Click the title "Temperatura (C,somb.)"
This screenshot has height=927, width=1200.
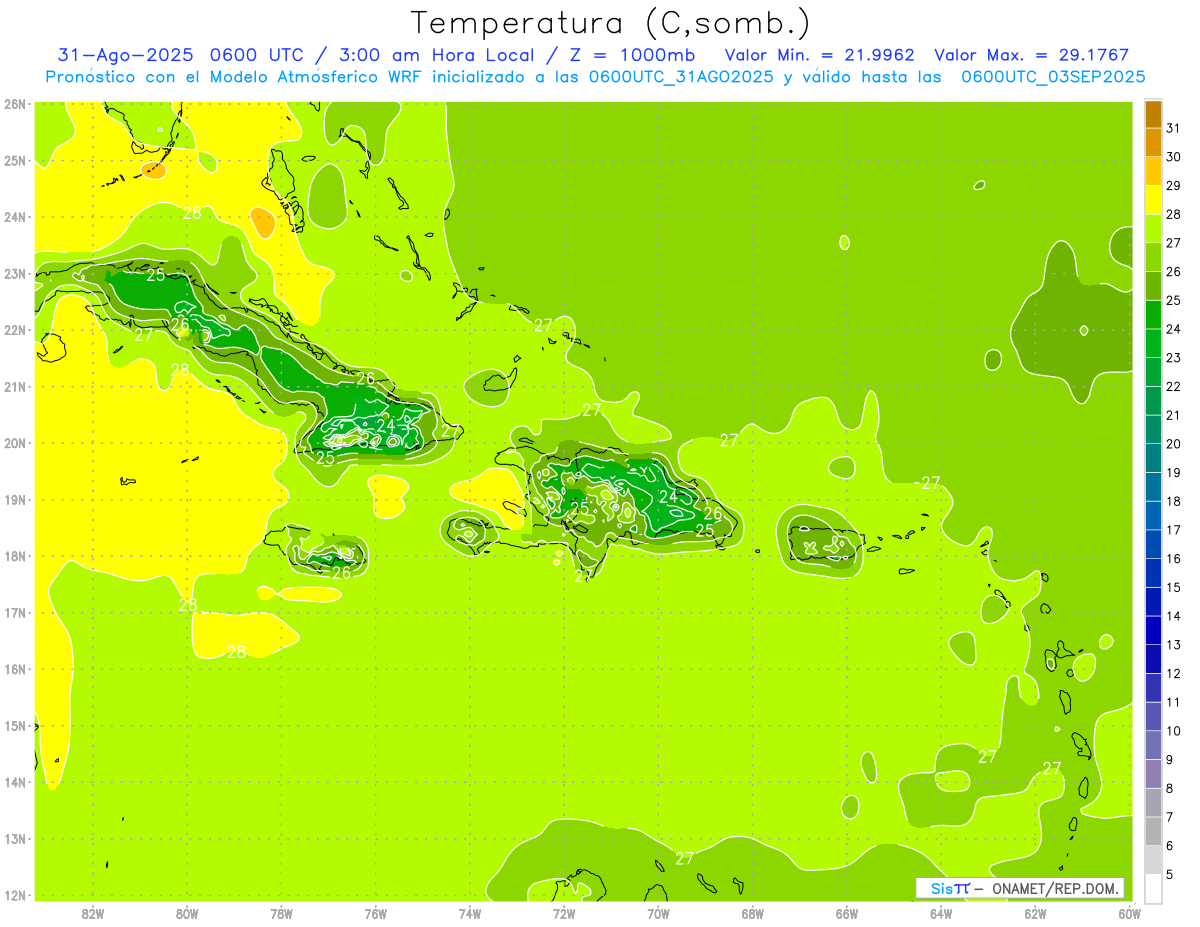point(610,23)
